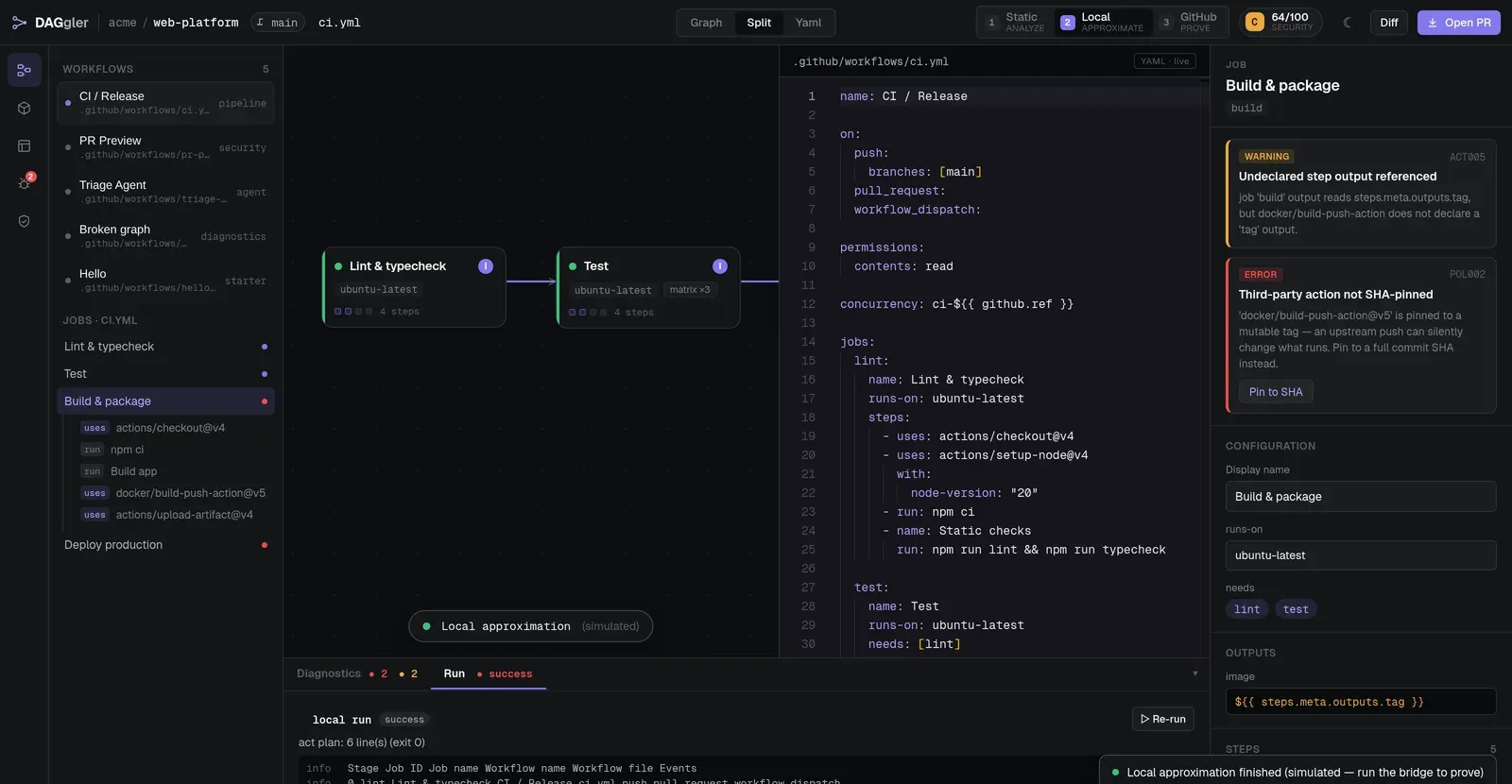Select the Hello starter workflow

(x=165, y=281)
